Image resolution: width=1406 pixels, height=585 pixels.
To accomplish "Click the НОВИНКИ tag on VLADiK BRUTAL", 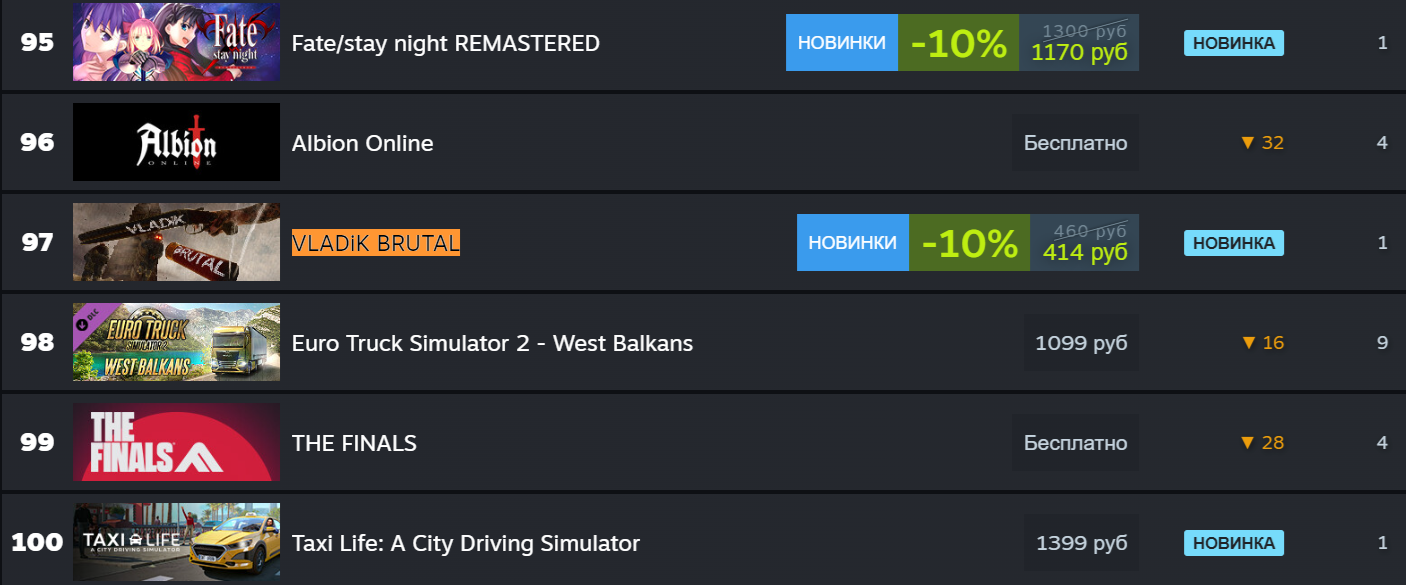I will [853, 243].
